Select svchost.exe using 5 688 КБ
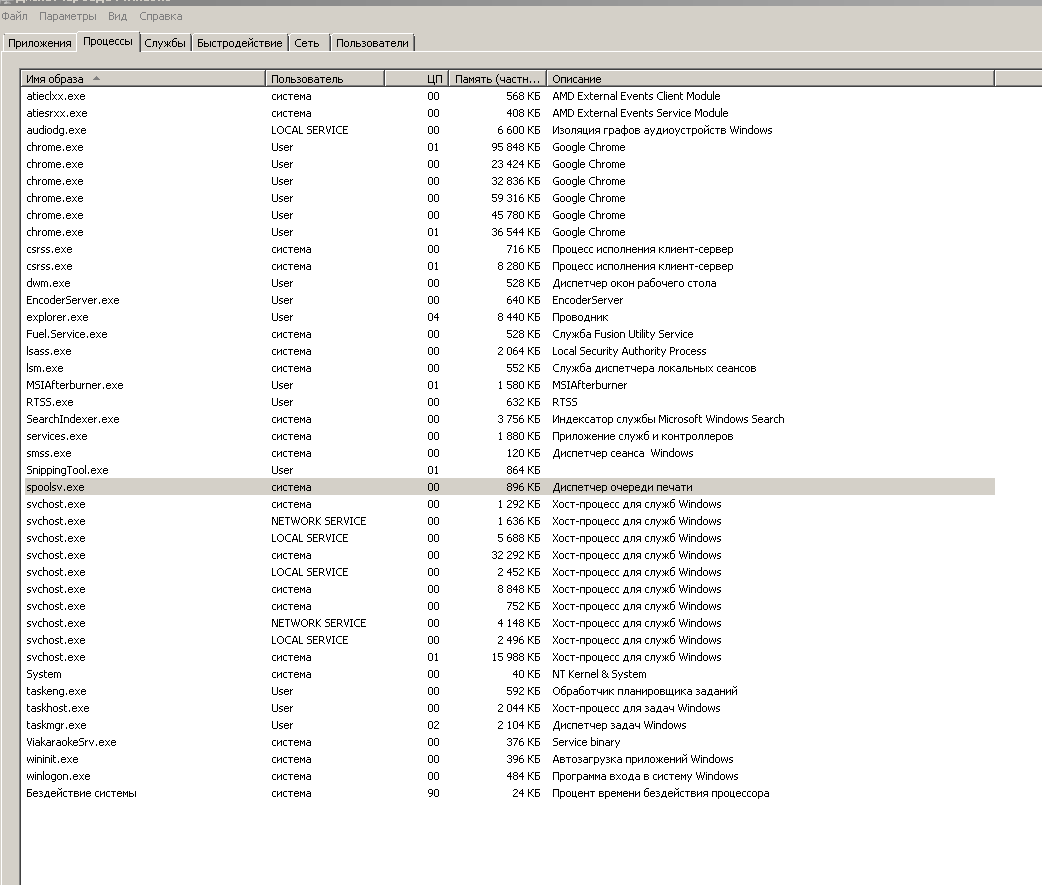The height and width of the screenshot is (885, 1042). pos(510,539)
